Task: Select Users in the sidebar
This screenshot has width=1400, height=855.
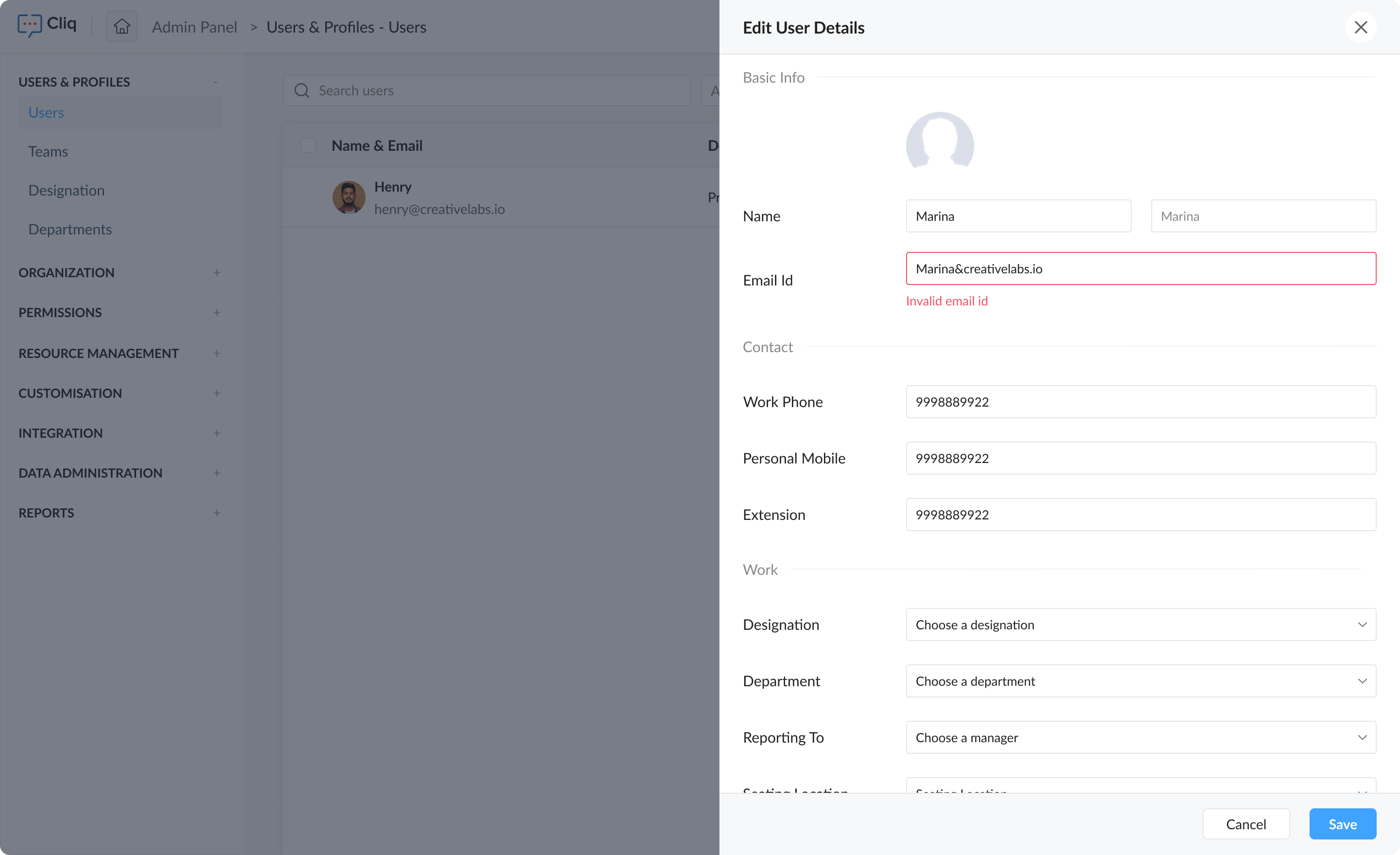Action: 120,112
